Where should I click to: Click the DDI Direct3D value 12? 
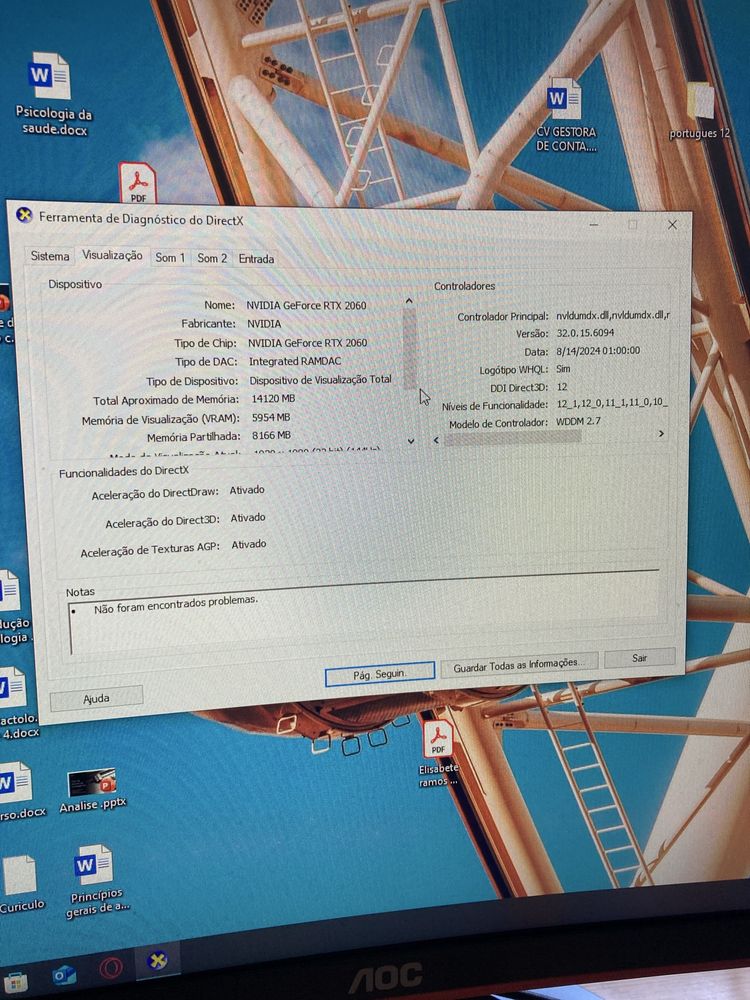(562, 386)
